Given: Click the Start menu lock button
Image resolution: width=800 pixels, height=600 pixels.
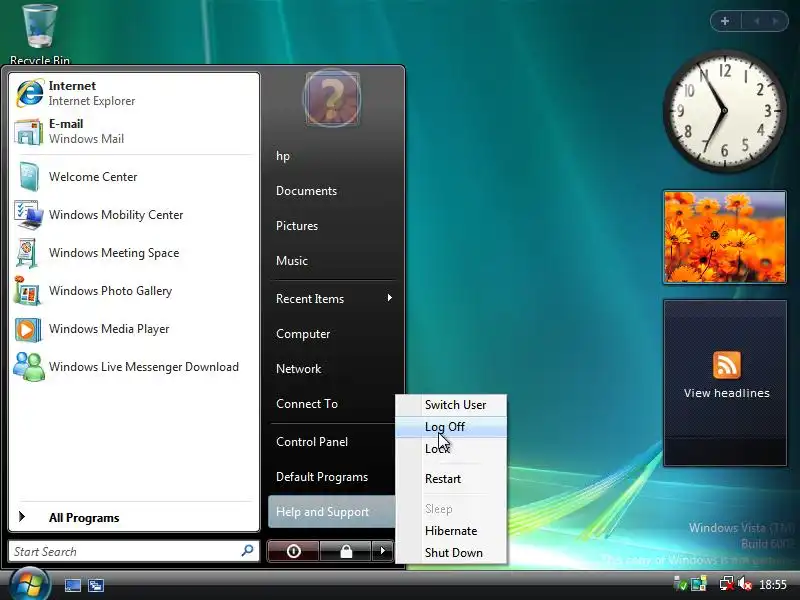Looking at the screenshot, I should 346,551.
